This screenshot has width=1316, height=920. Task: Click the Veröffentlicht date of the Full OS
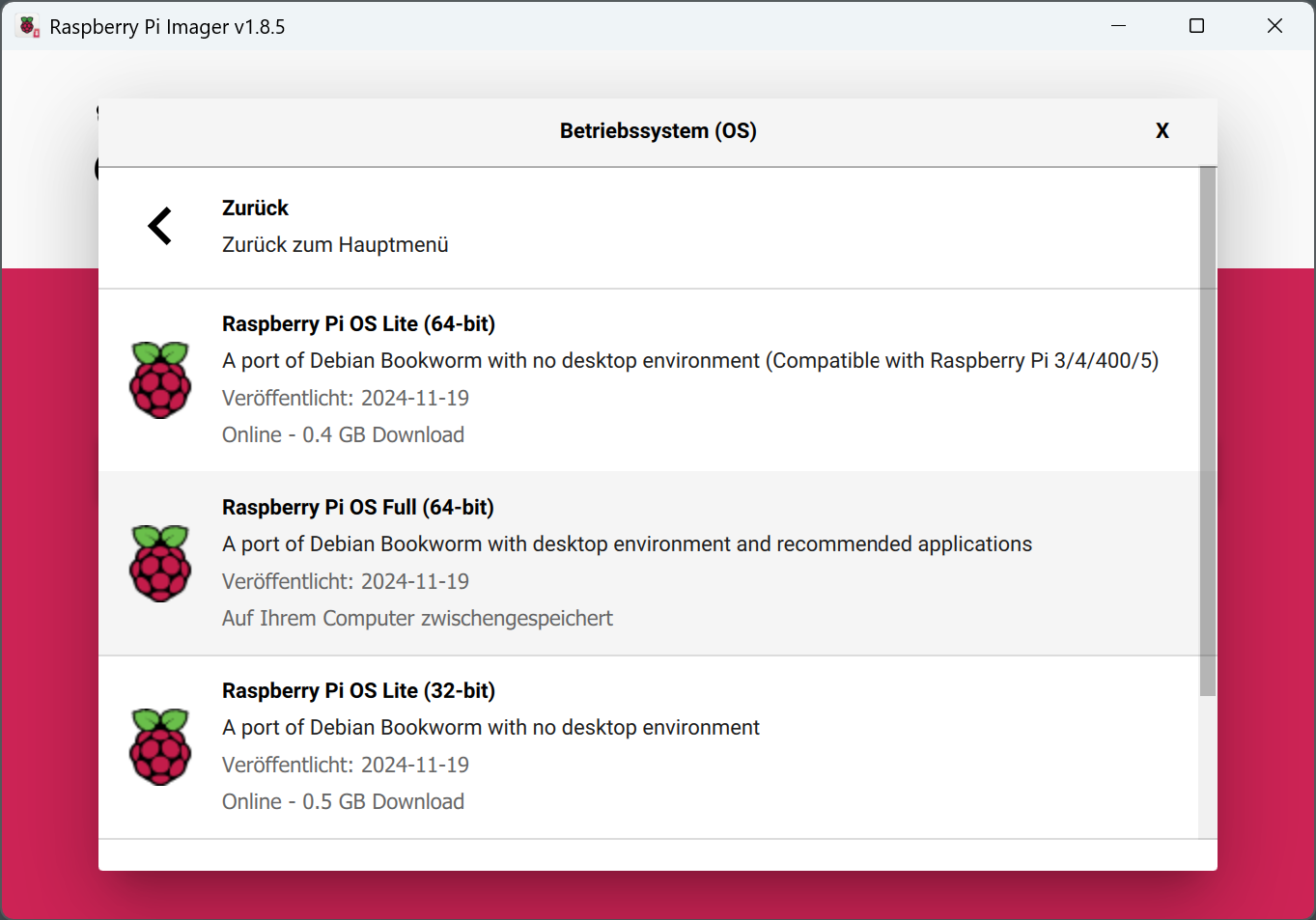[345, 581]
